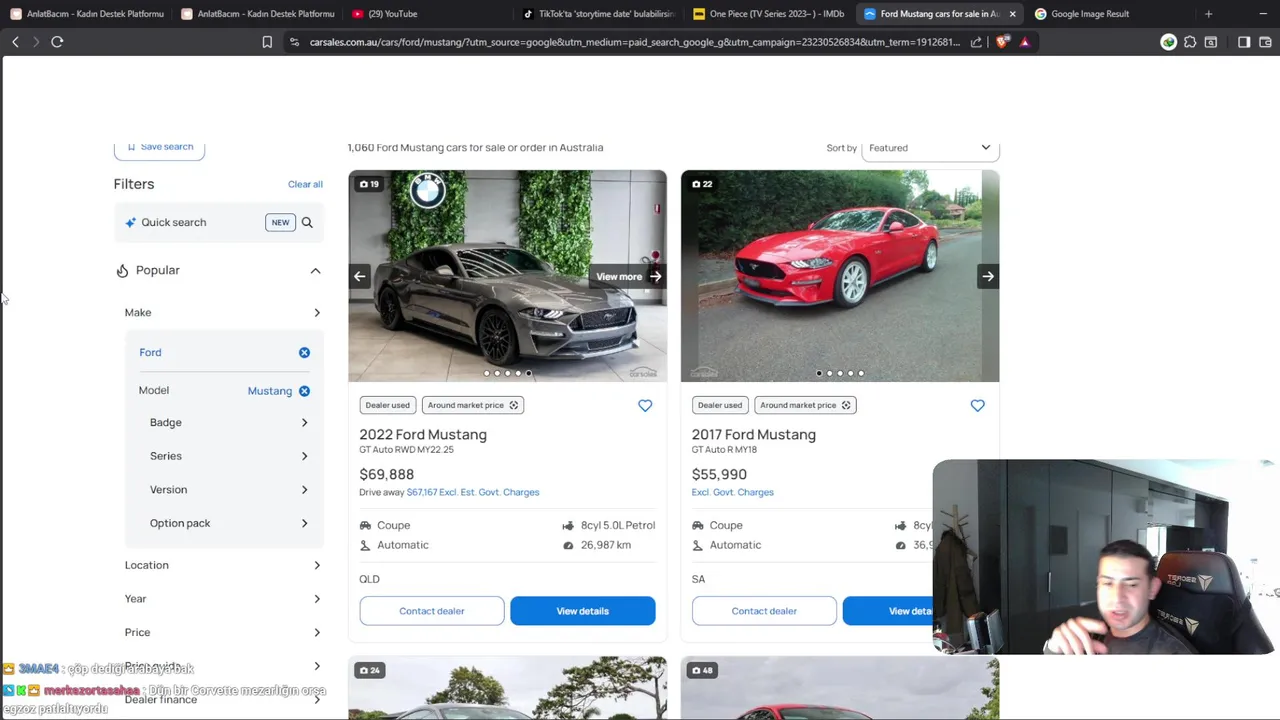Image resolution: width=1280 pixels, height=720 pixels.
Task: Open a new browser tab
Action: (x=1208, y=14)
